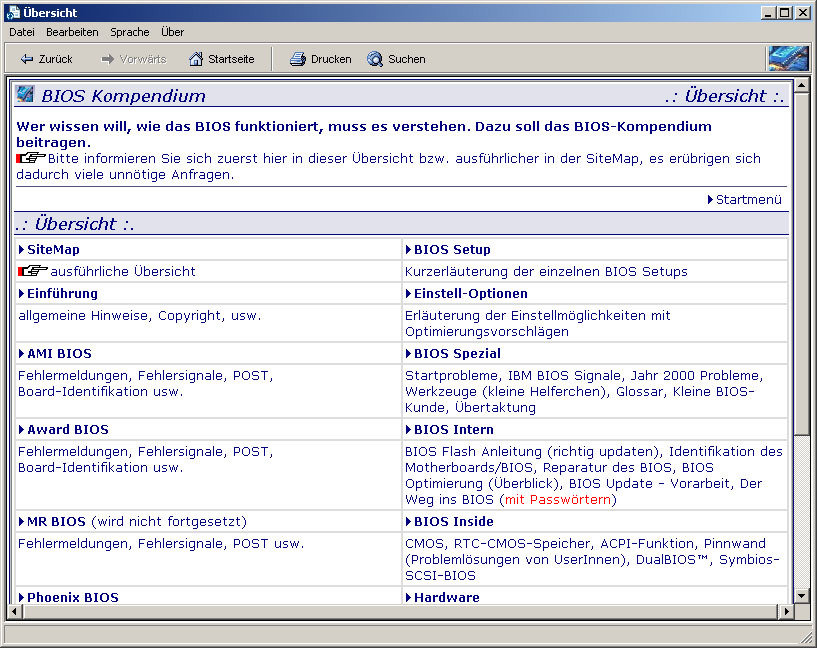
Task: Click the BIOS Kompendium header icon
Action: click(25, 94)
